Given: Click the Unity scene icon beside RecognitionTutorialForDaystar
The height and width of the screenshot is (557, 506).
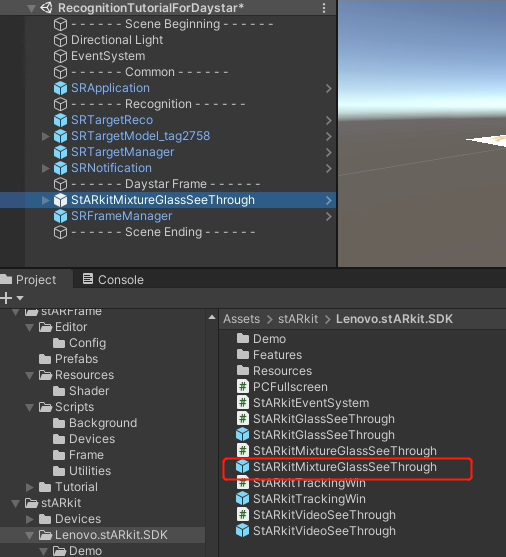Looking at the screenshot, I should pyautogui.click(x=47, y=8).
